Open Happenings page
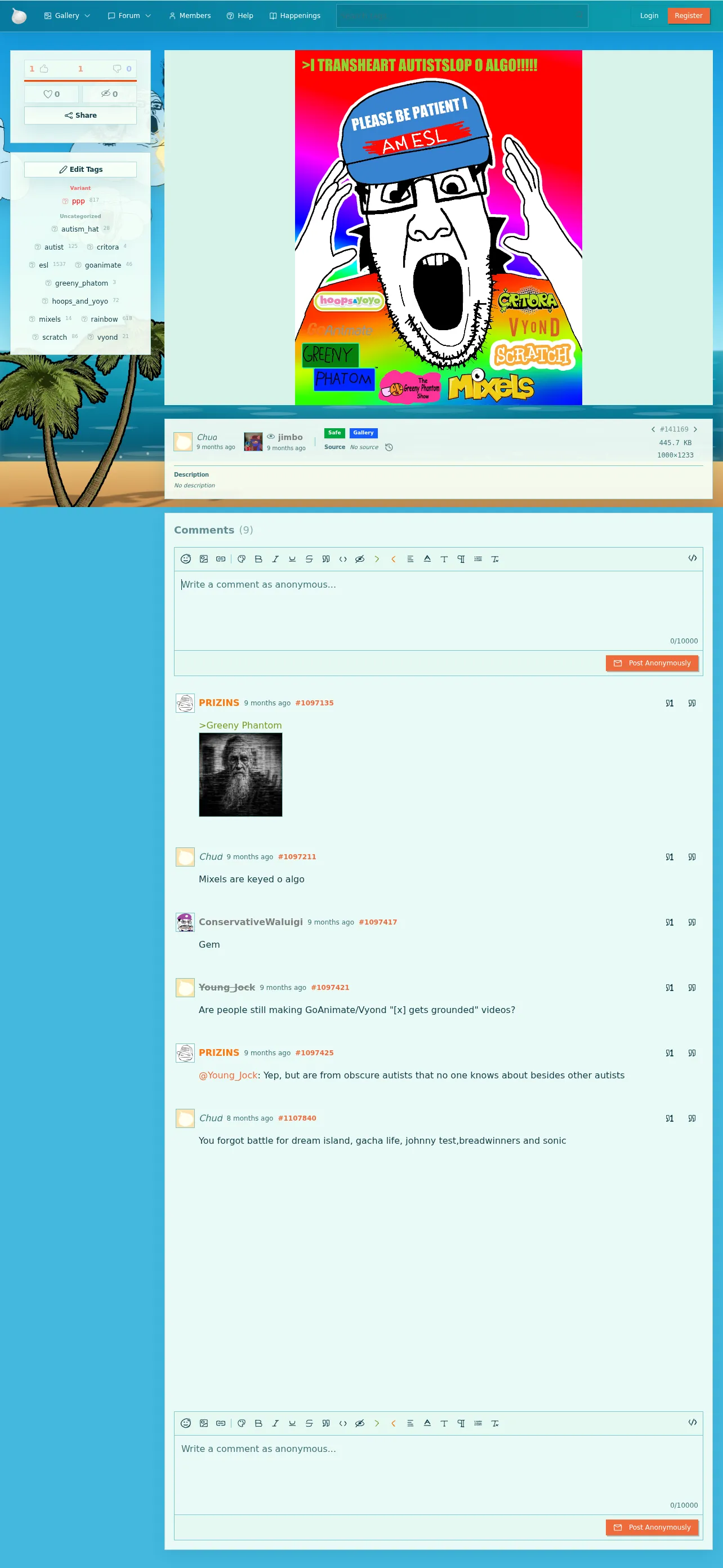The image size is (723, 1568). pos(295,16)
